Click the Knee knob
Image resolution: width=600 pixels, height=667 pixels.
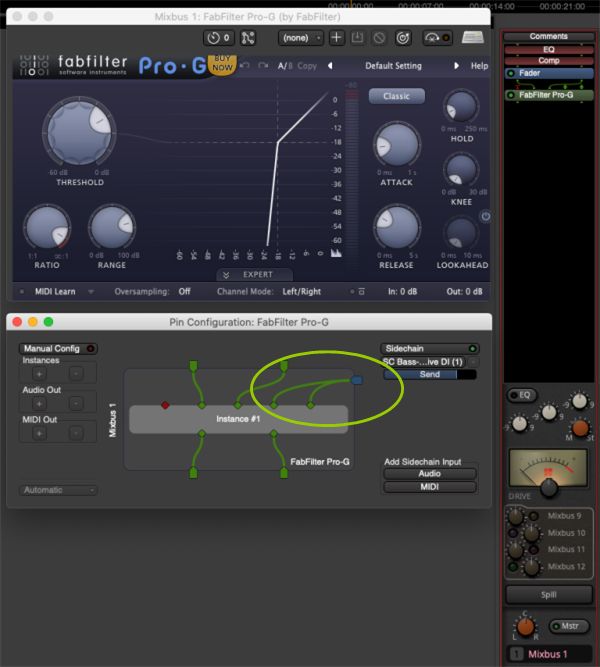tap(461, 170)
